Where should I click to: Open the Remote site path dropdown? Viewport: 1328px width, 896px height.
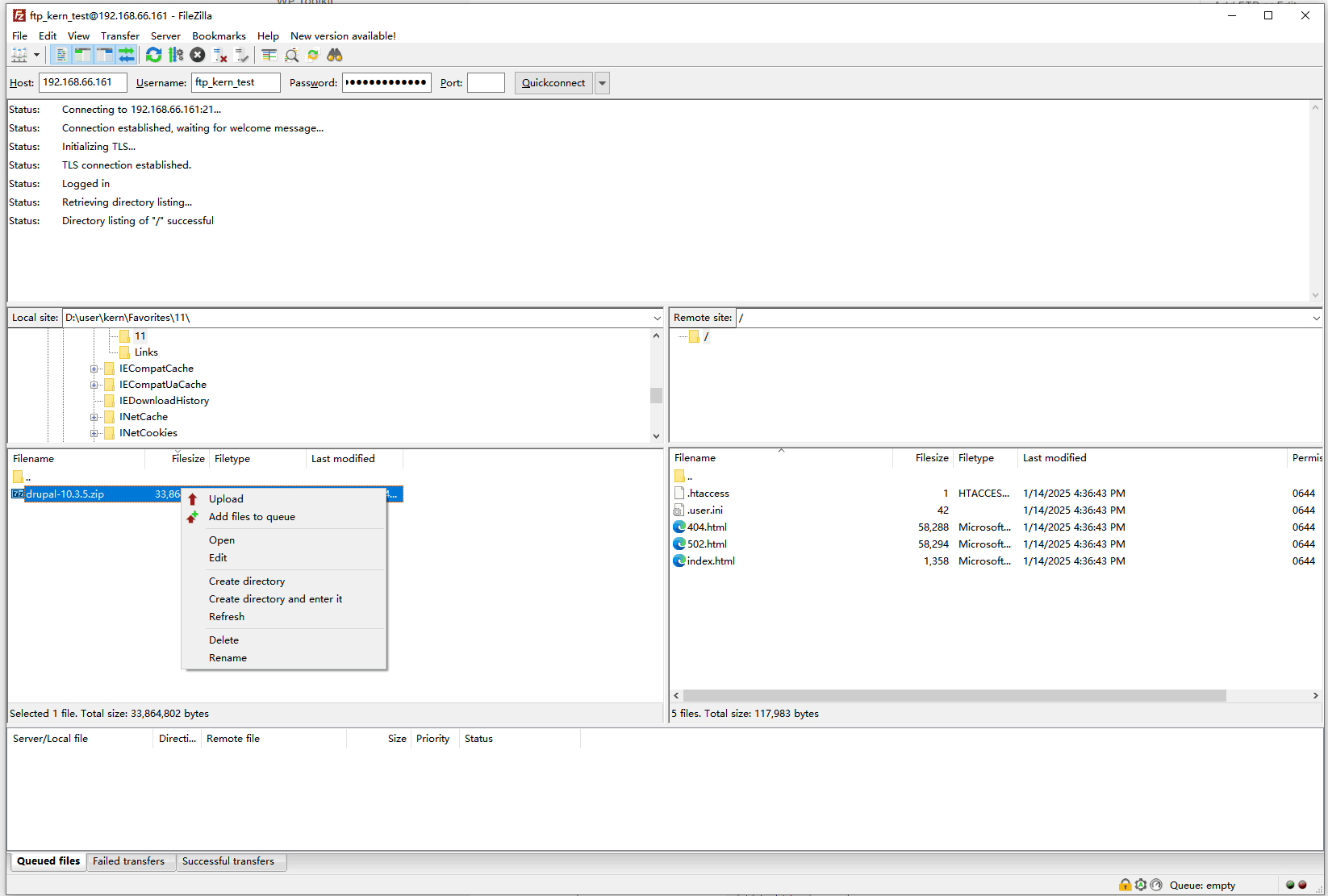(1316, 318)
